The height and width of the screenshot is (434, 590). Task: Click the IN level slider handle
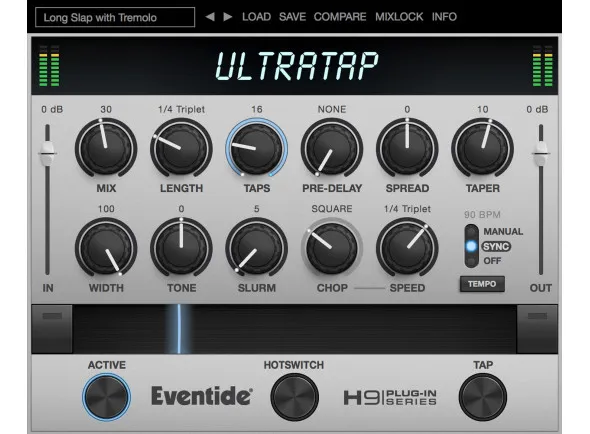click(47, 153)
